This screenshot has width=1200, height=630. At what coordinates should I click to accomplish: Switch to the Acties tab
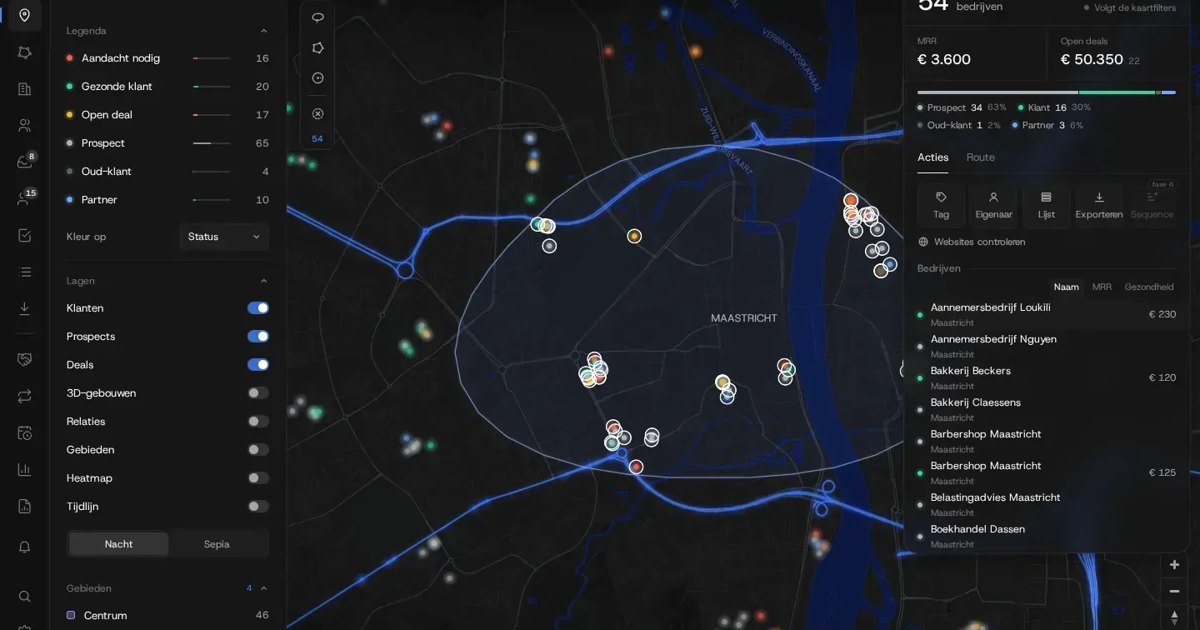point(933,158)
